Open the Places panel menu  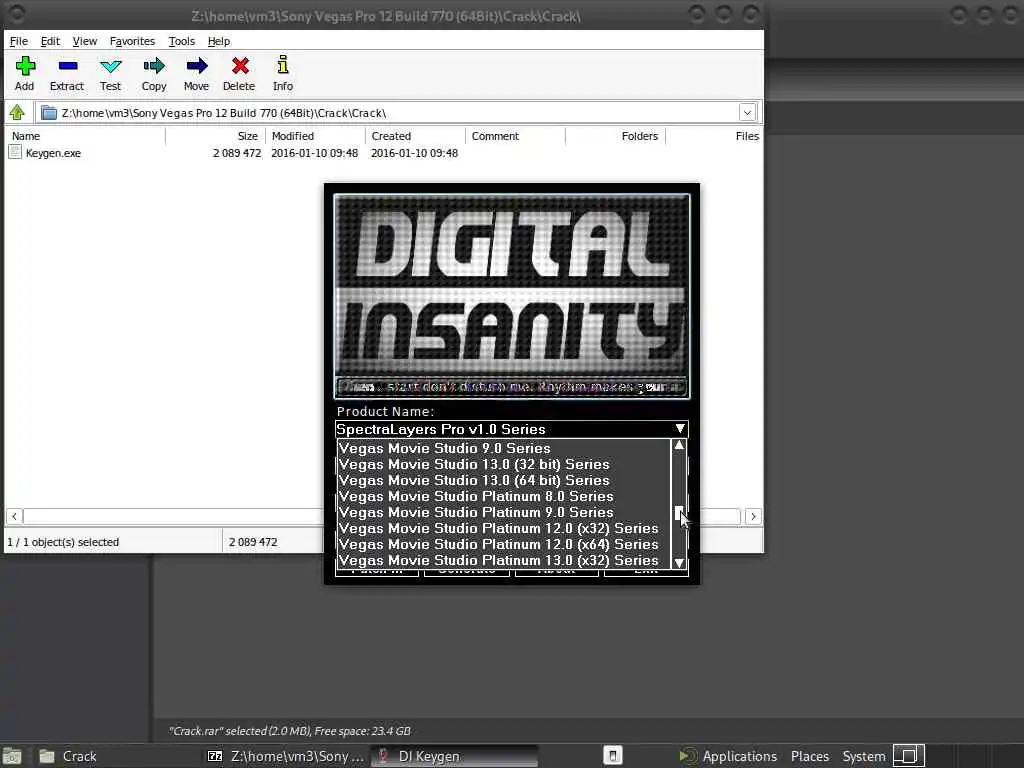(x=810, y=756)
